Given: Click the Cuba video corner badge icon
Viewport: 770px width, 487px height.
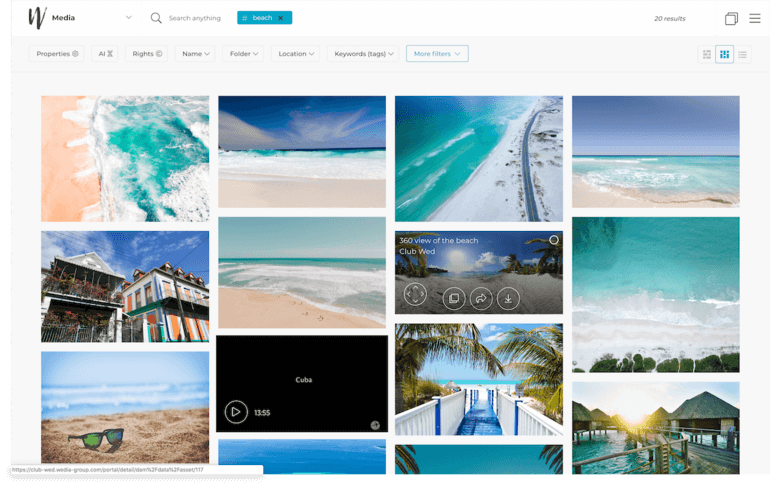Looking at the screenshot, I should (375, 425).
